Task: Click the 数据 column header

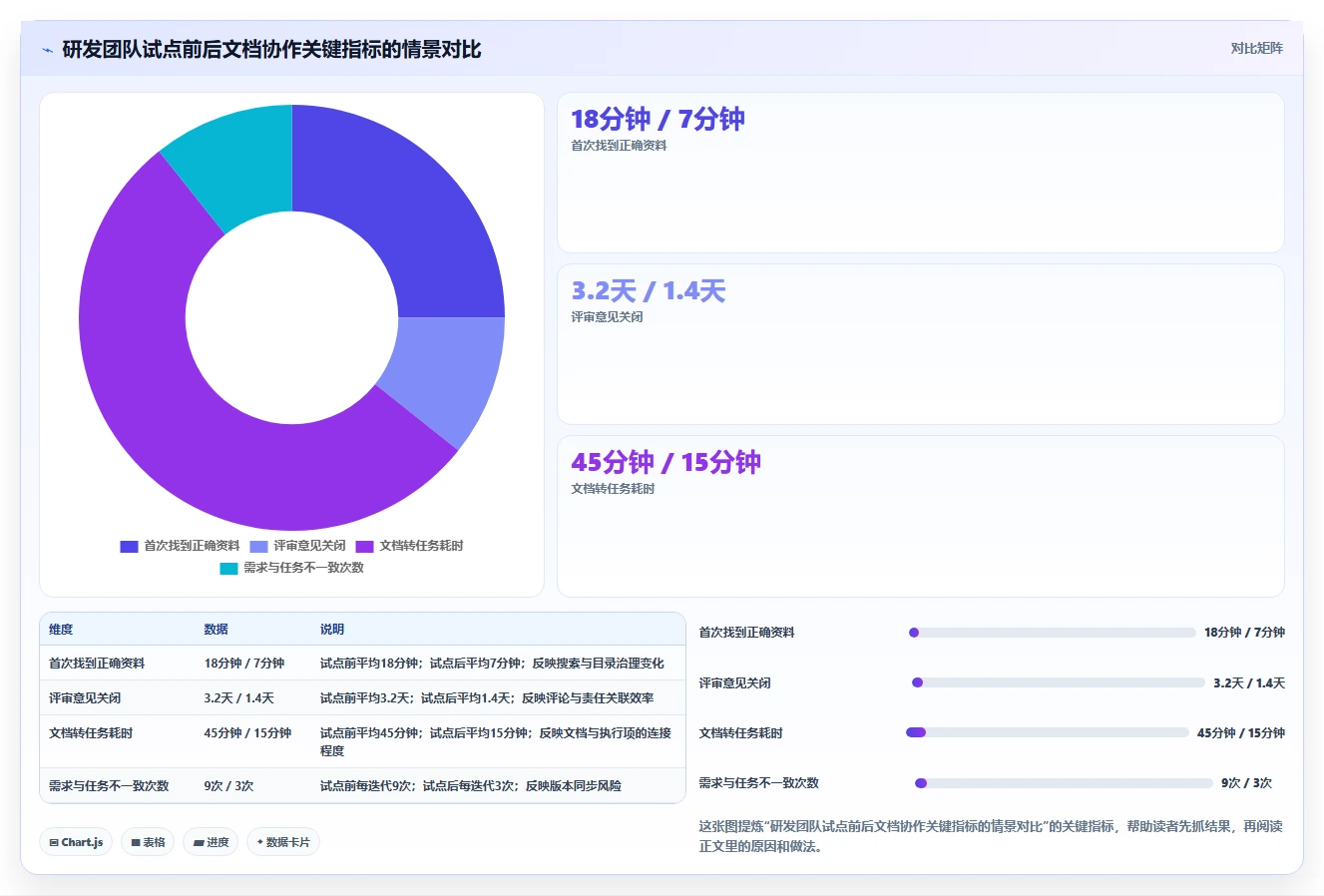Action: pyautogui.click(x=217, y=630)
